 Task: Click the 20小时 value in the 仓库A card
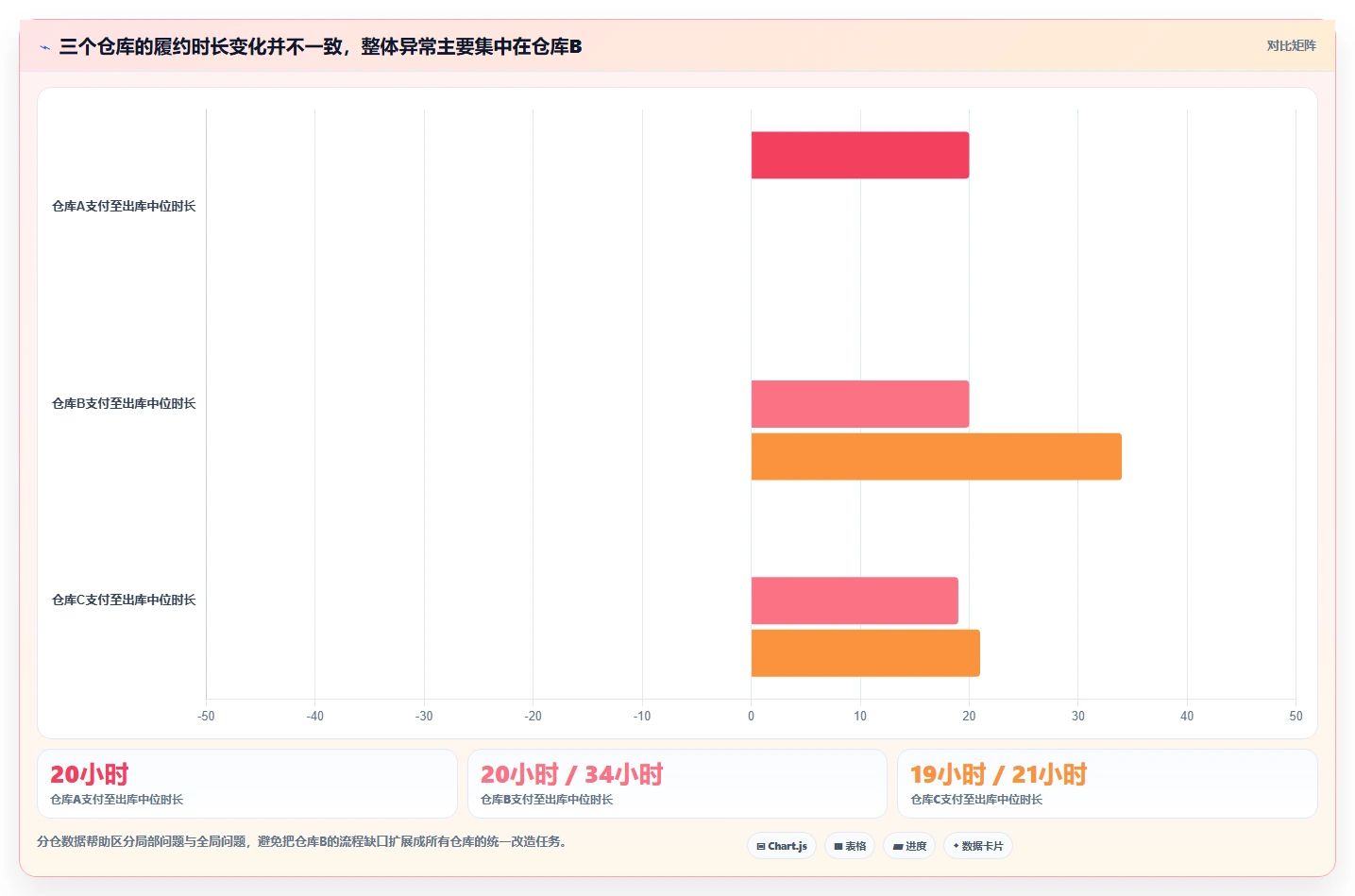(x=90, y=774)
